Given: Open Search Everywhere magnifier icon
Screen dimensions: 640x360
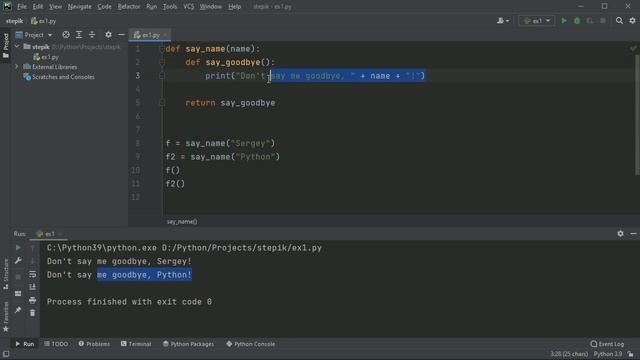Looking at the screenshot, I should pyautogui.click(x=619, y=20).
